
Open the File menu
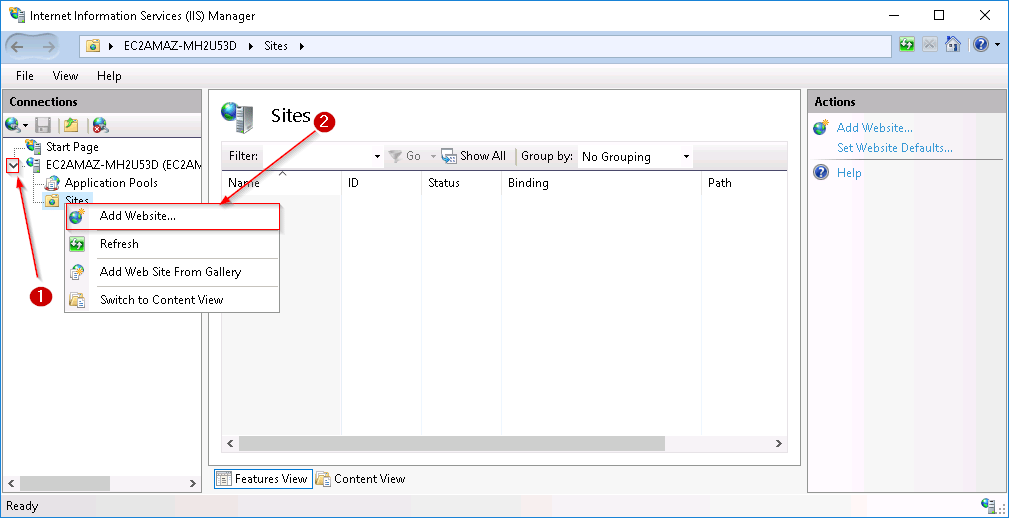[24, 76]
